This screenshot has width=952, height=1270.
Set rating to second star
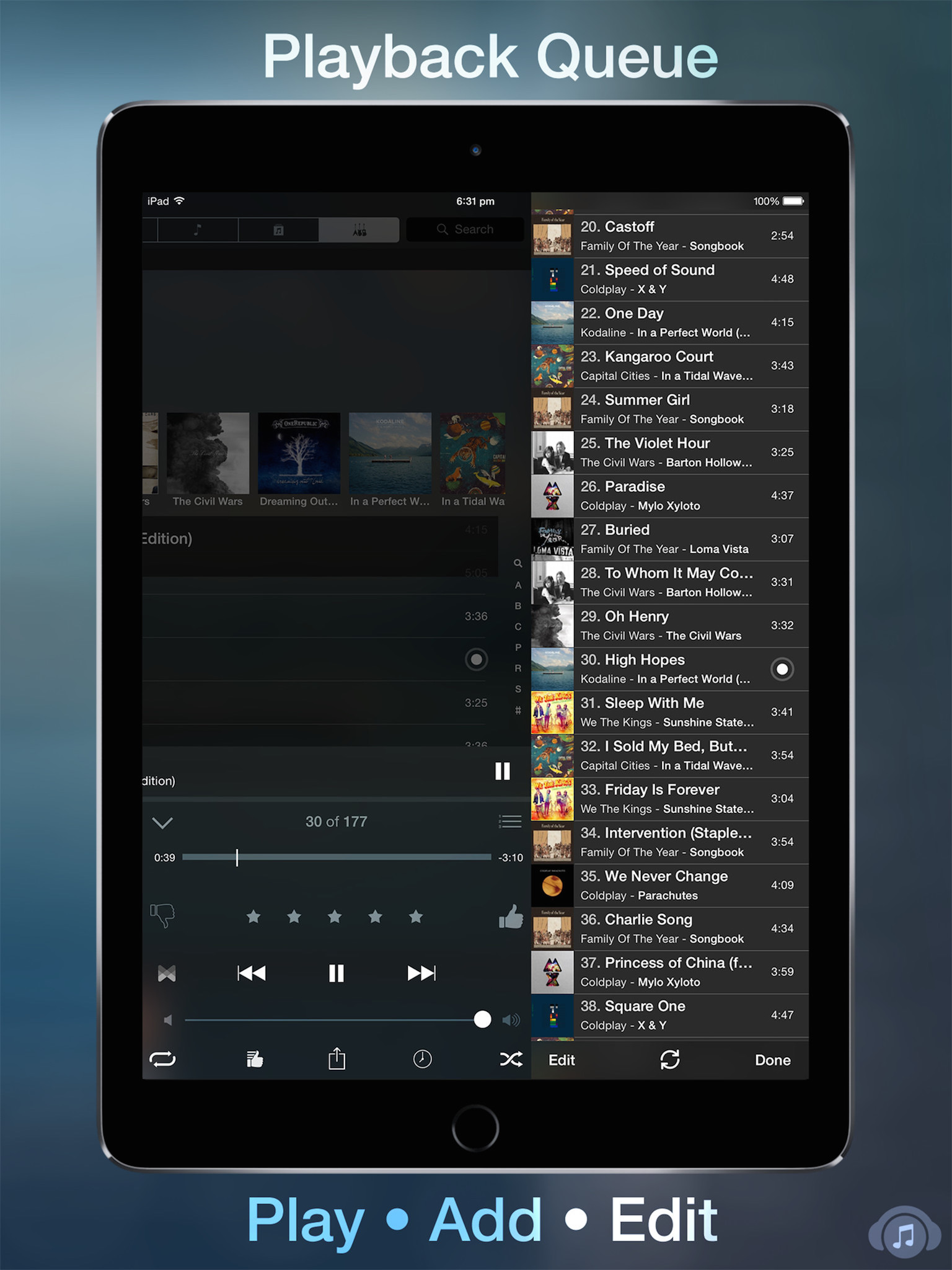[294, 916]
